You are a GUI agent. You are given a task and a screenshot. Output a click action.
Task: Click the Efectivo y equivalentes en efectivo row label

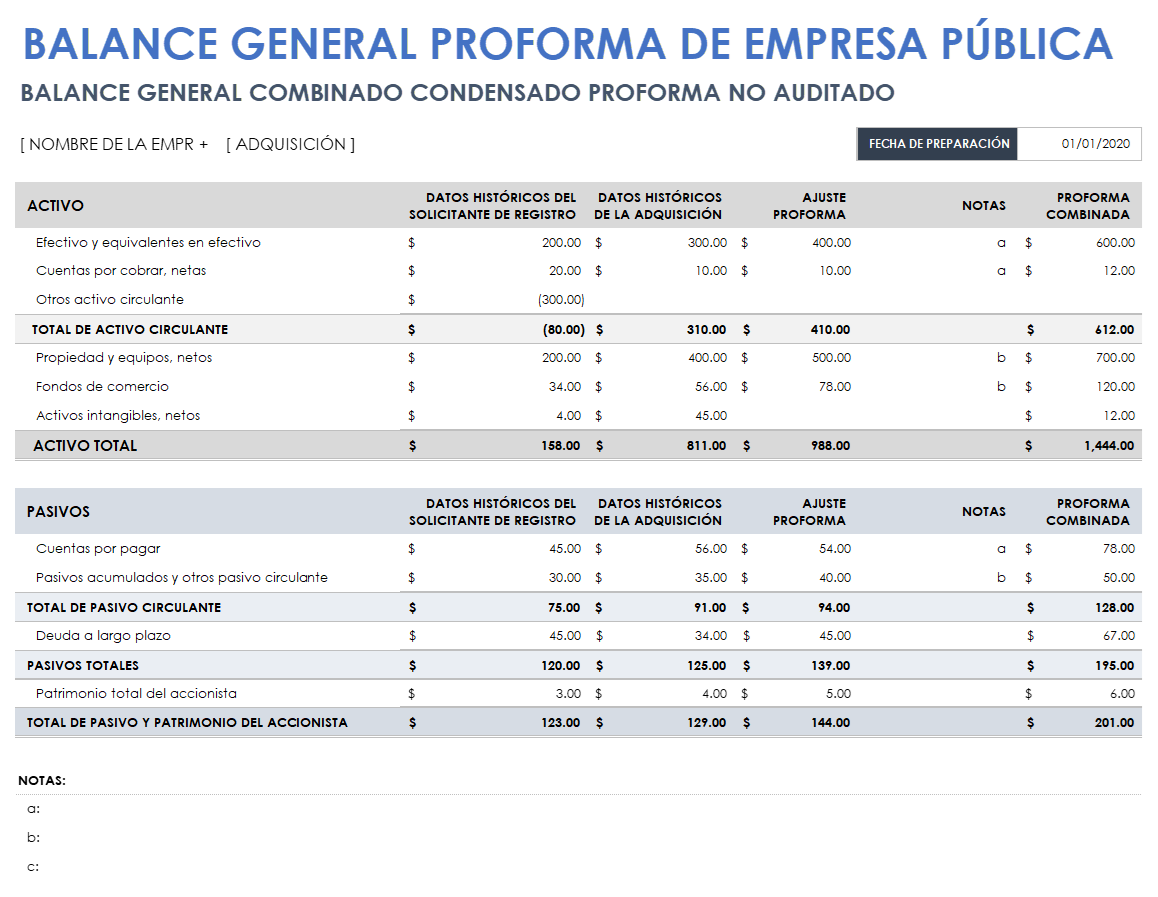(150, 242)
